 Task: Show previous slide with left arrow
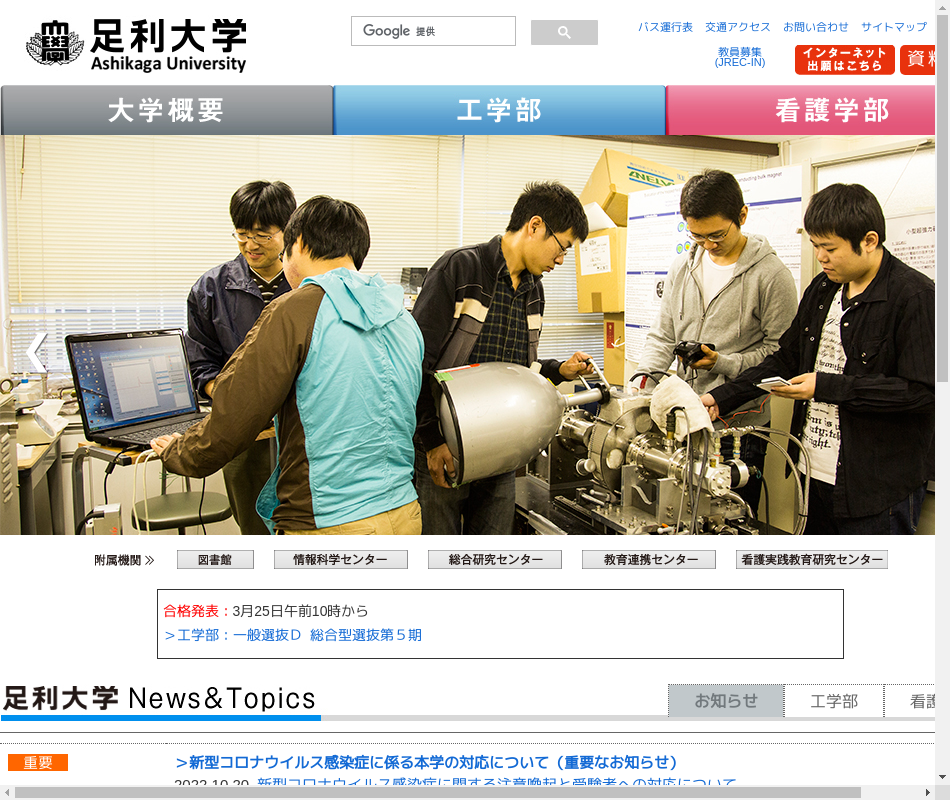[37, 352]
